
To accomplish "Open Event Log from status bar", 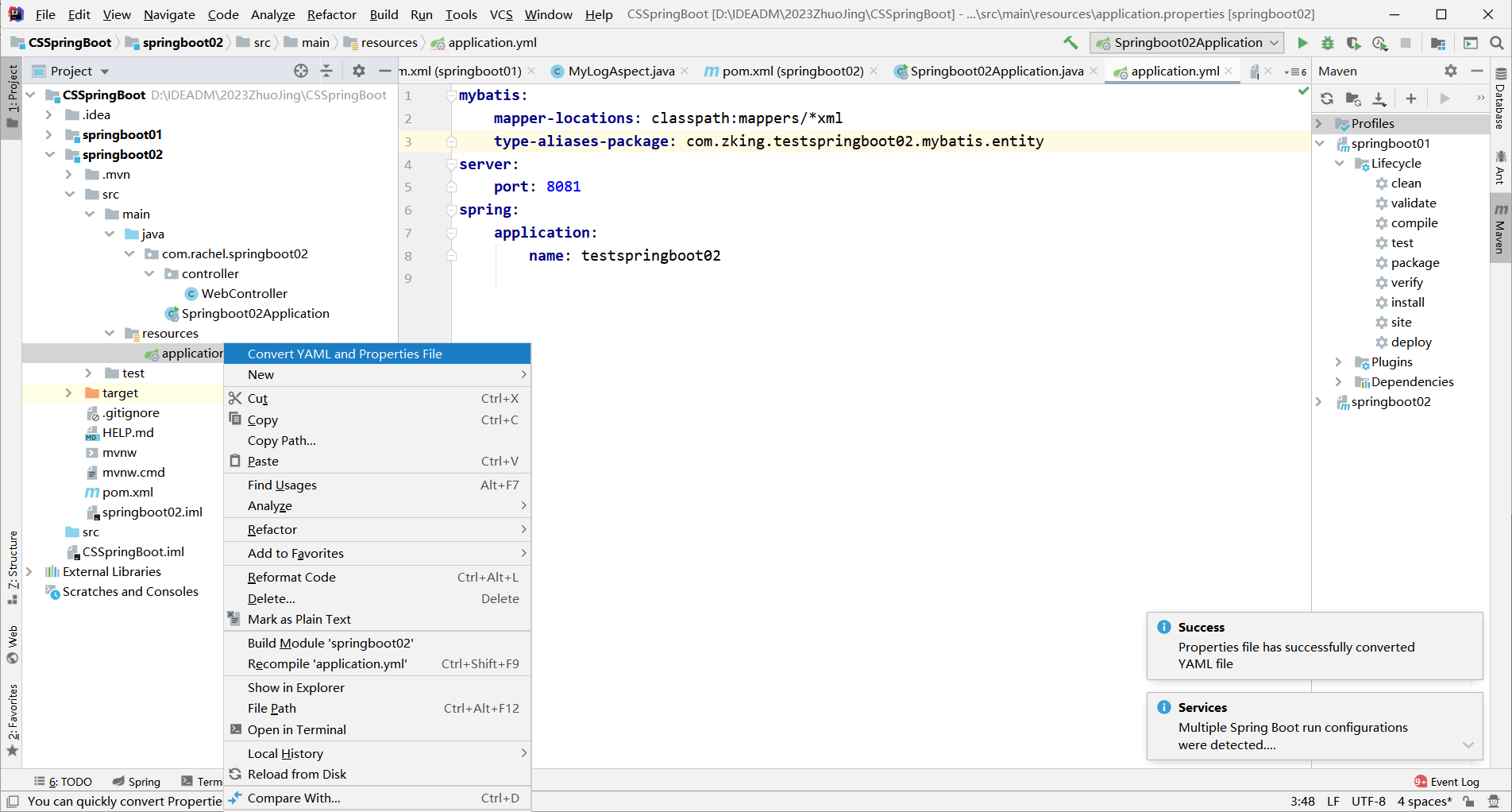I will pos(1447,782).
